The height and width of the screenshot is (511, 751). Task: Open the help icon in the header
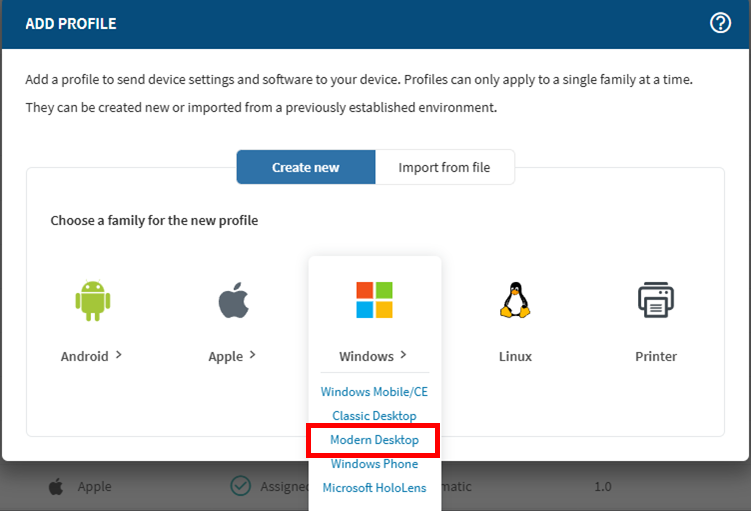720,23
